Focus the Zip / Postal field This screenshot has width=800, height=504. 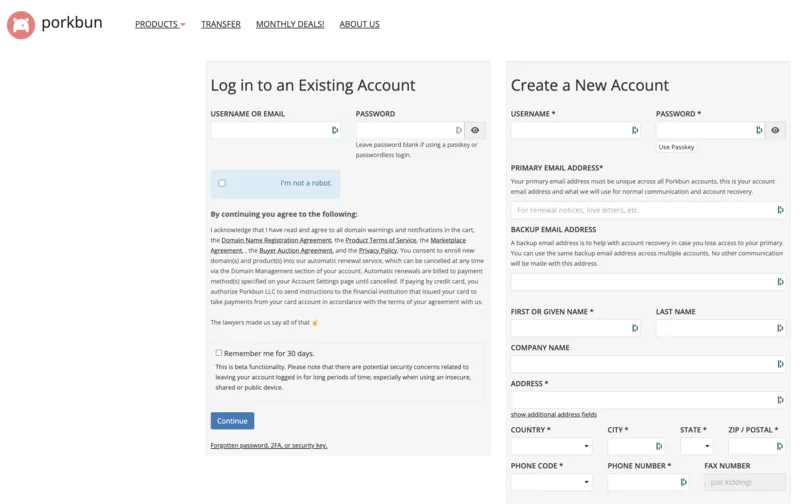757,446
